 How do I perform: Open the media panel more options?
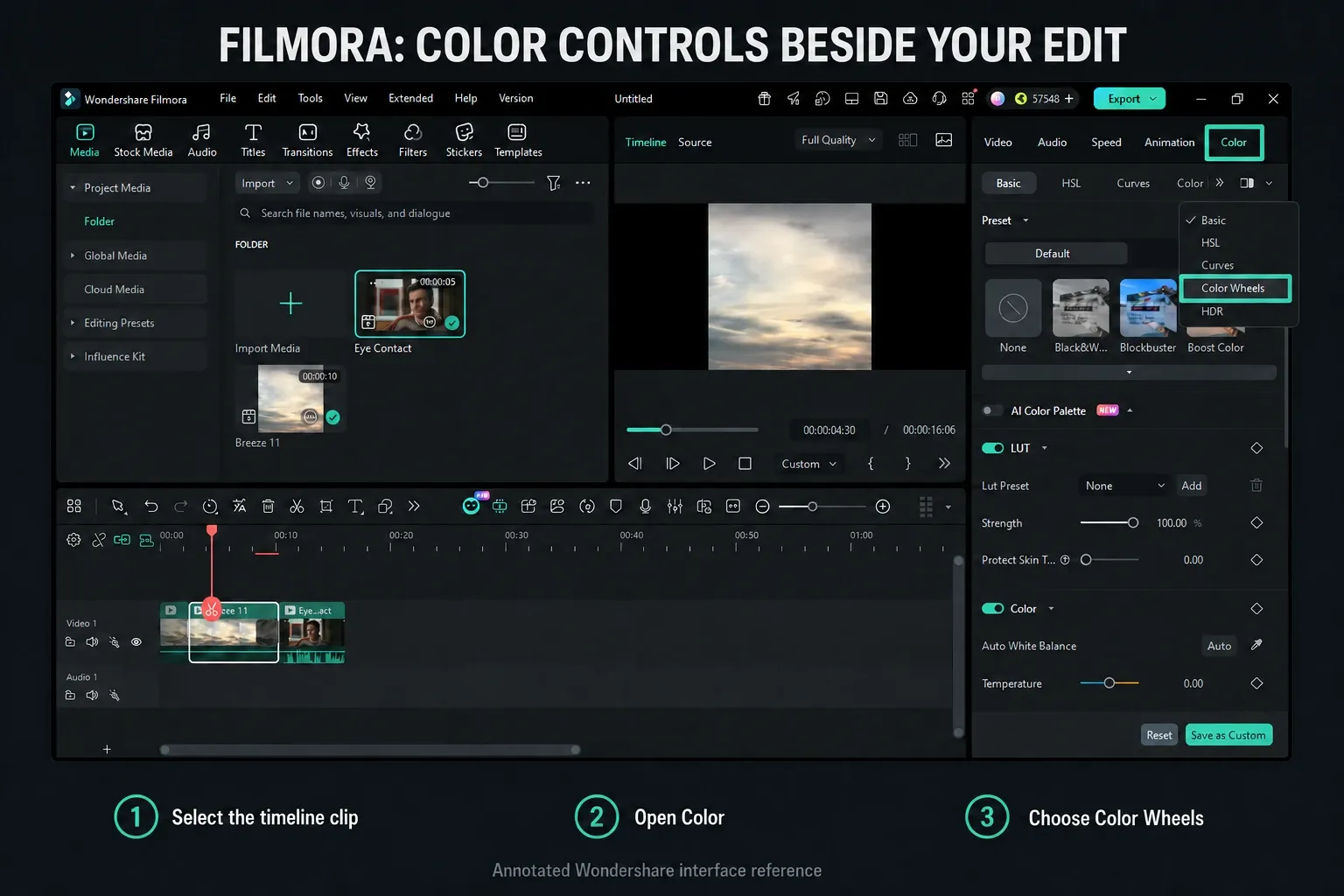(x=583, y=183)
